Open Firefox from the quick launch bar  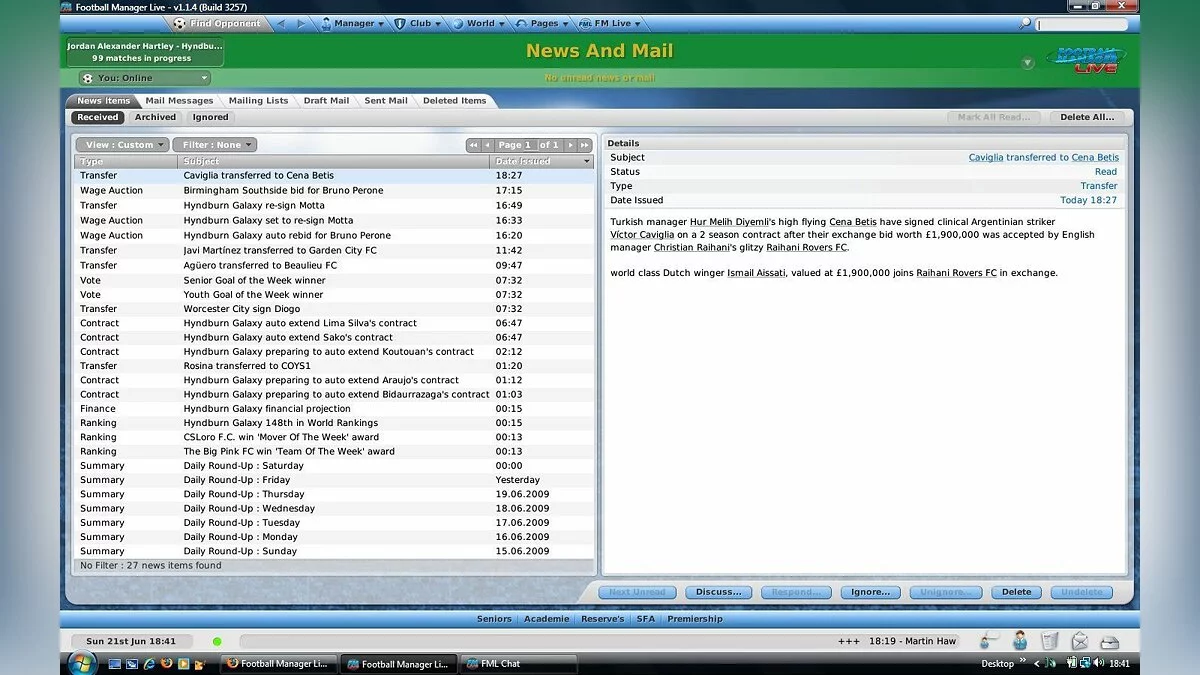(x=167, y=663)
